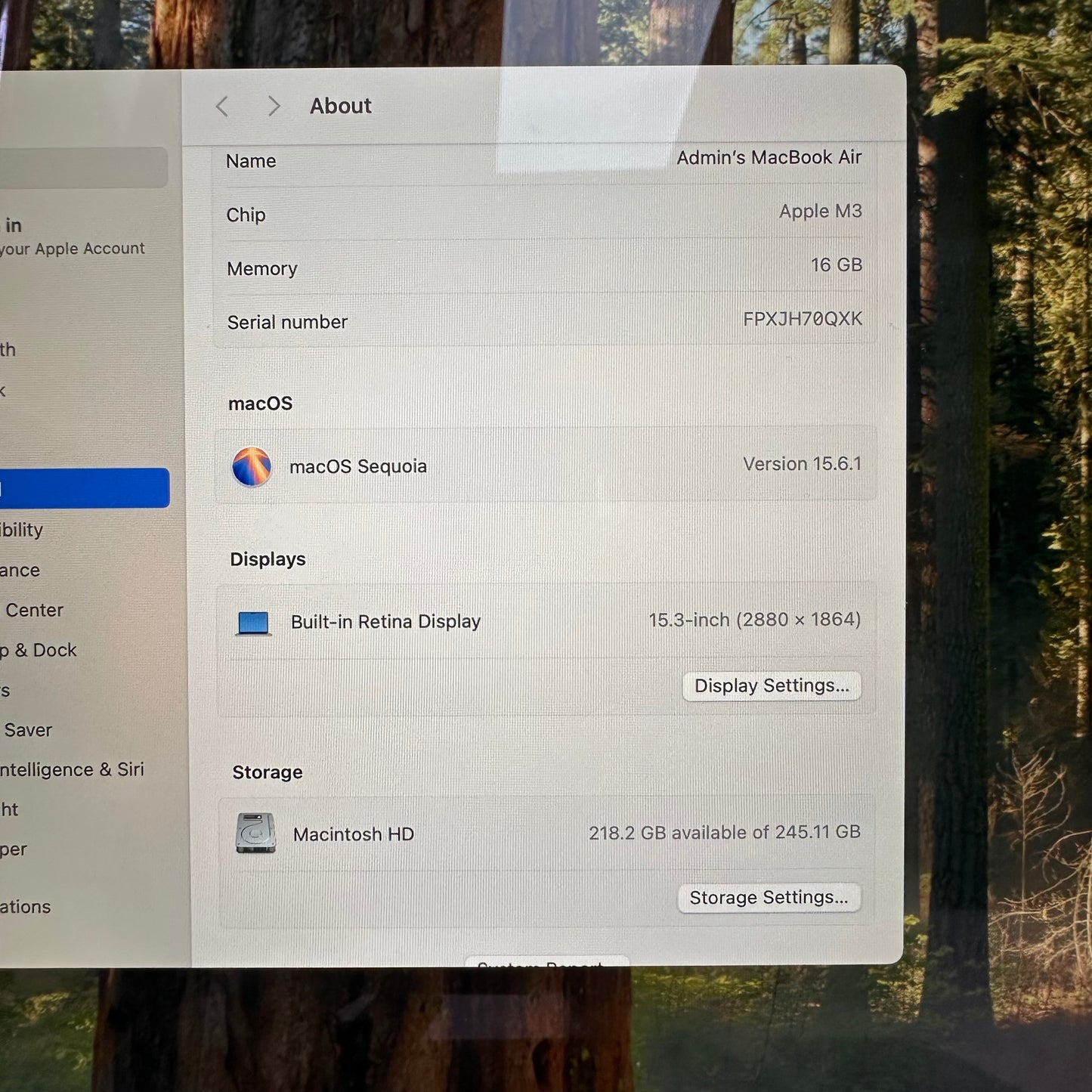Open the sidebar item ending in 'ations'

(x=25, y=907)
